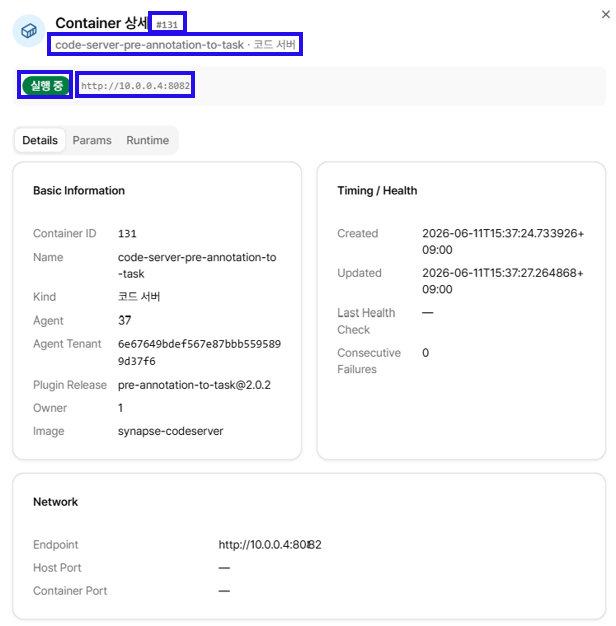This screenshot has height=626, width=616.
Task: Click the Timing / Health heading
Action: pos(377,190)
